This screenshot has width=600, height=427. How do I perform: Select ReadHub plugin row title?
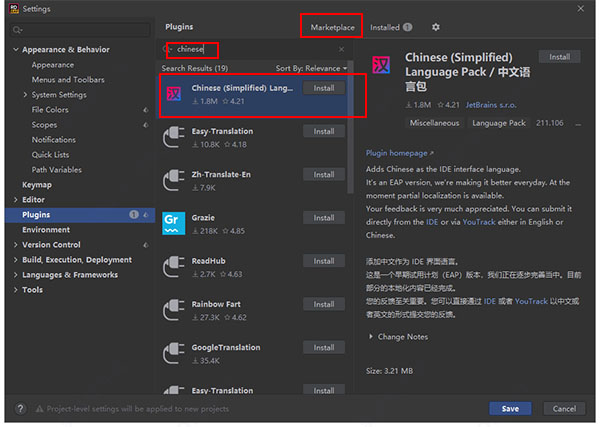[x=208, y=261]
